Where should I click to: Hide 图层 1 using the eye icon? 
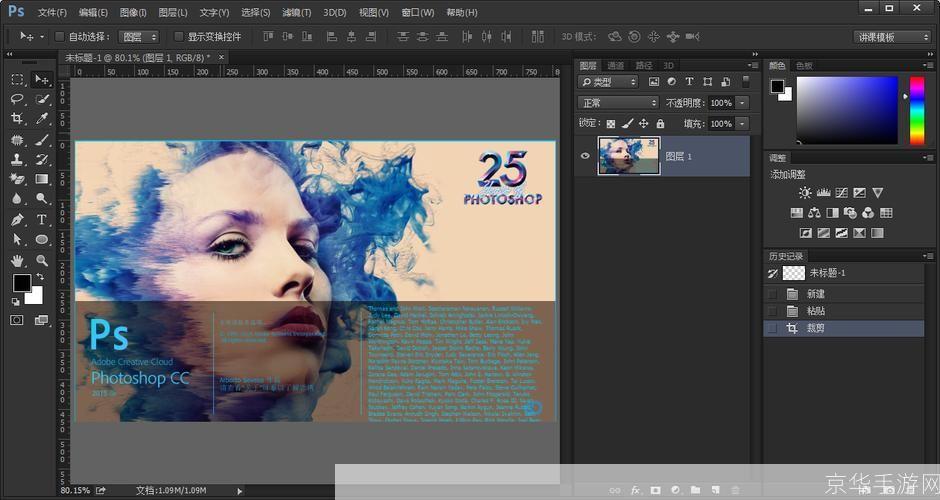pos(585,155)
